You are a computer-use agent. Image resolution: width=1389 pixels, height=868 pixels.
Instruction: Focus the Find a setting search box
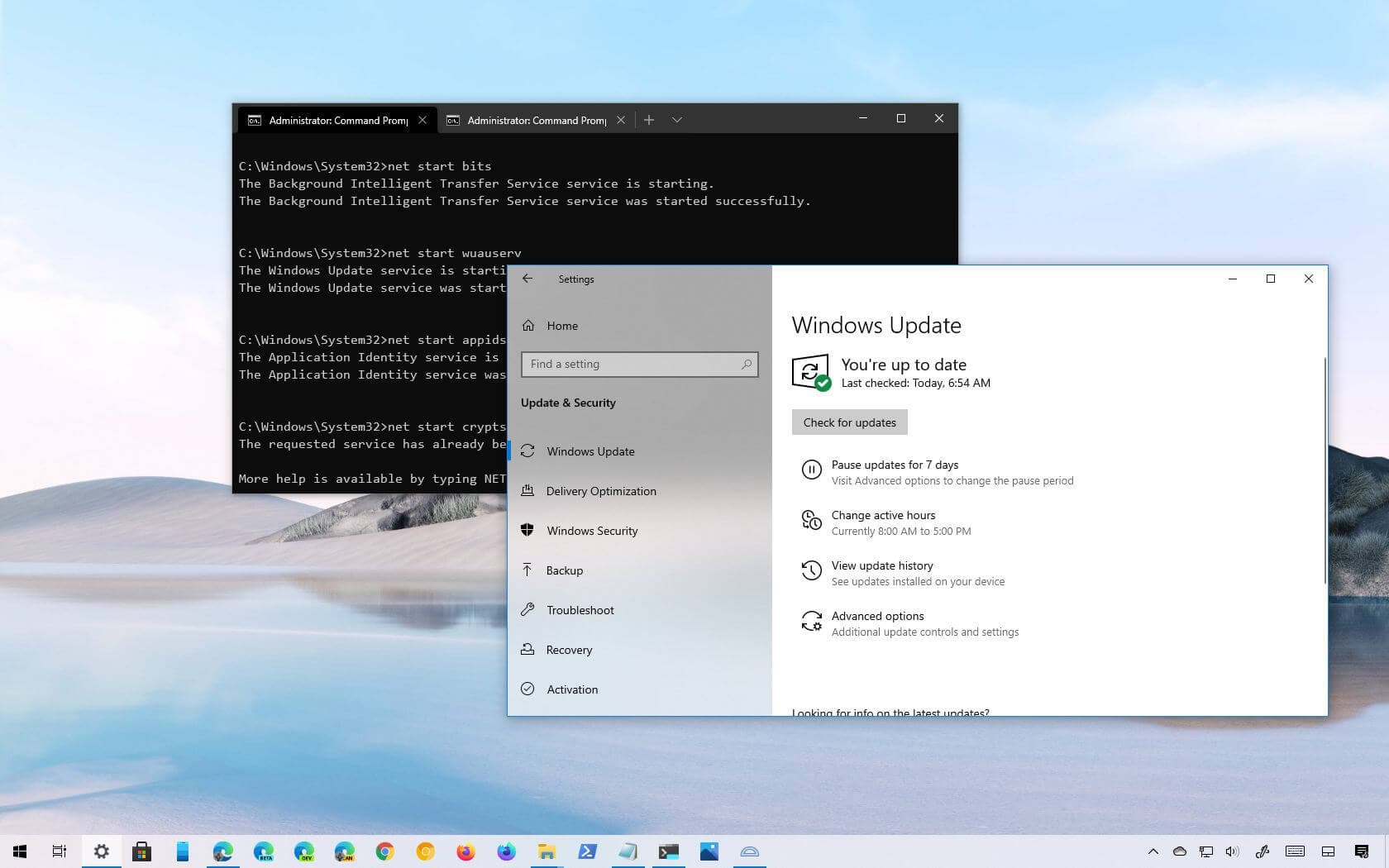(x=639, y=365)
